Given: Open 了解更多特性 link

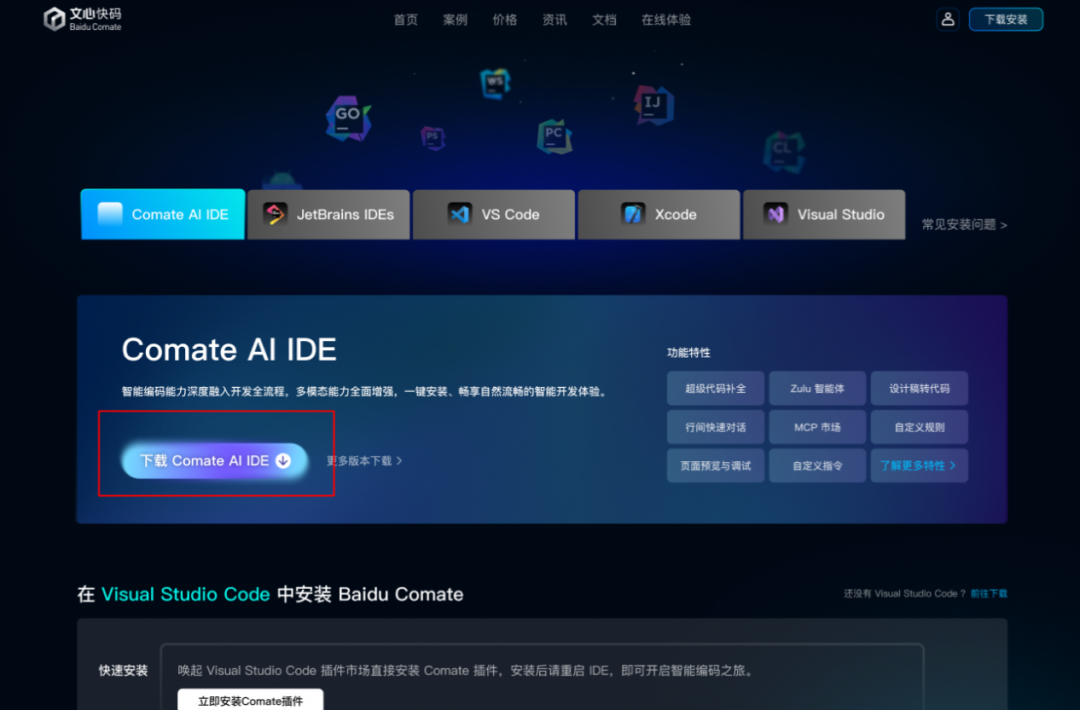Looking at the screenshot, I should 919,466.
